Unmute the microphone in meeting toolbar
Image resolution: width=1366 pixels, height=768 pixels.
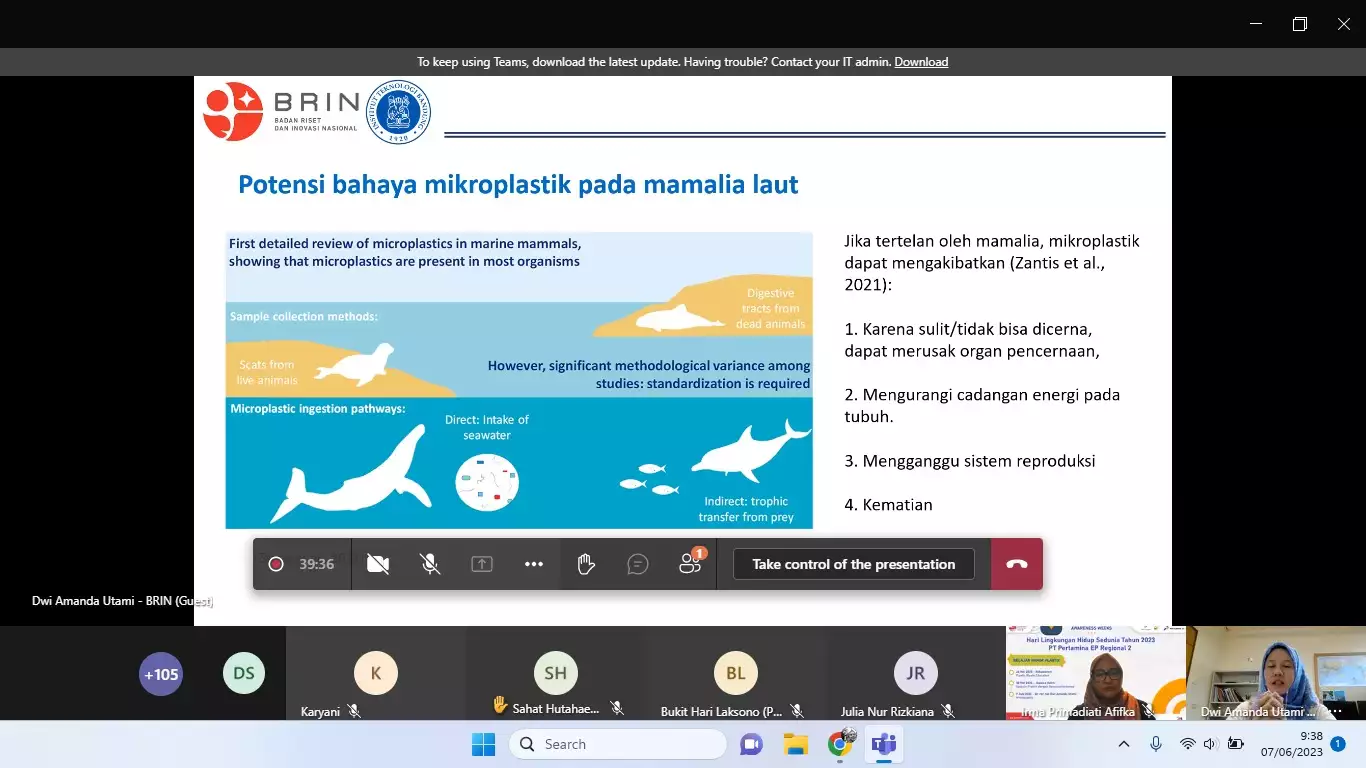coord(430,564)
